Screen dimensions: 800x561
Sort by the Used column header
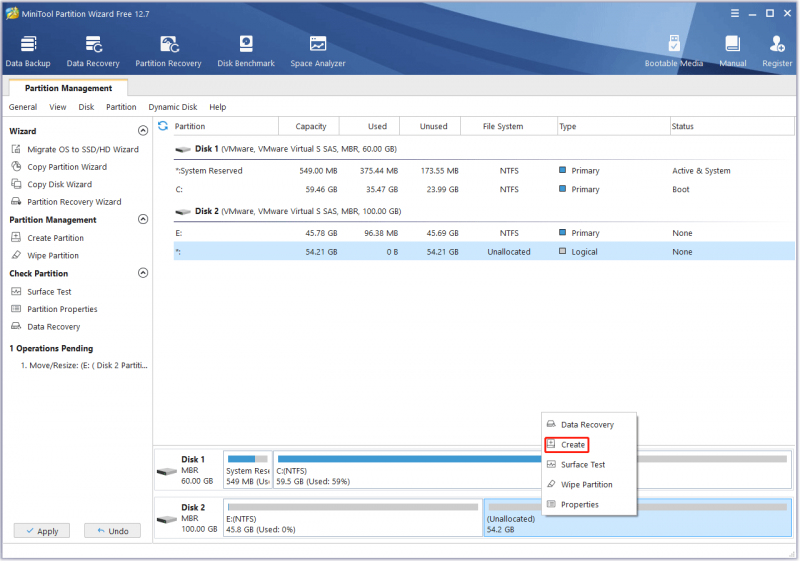coord(370,126)
